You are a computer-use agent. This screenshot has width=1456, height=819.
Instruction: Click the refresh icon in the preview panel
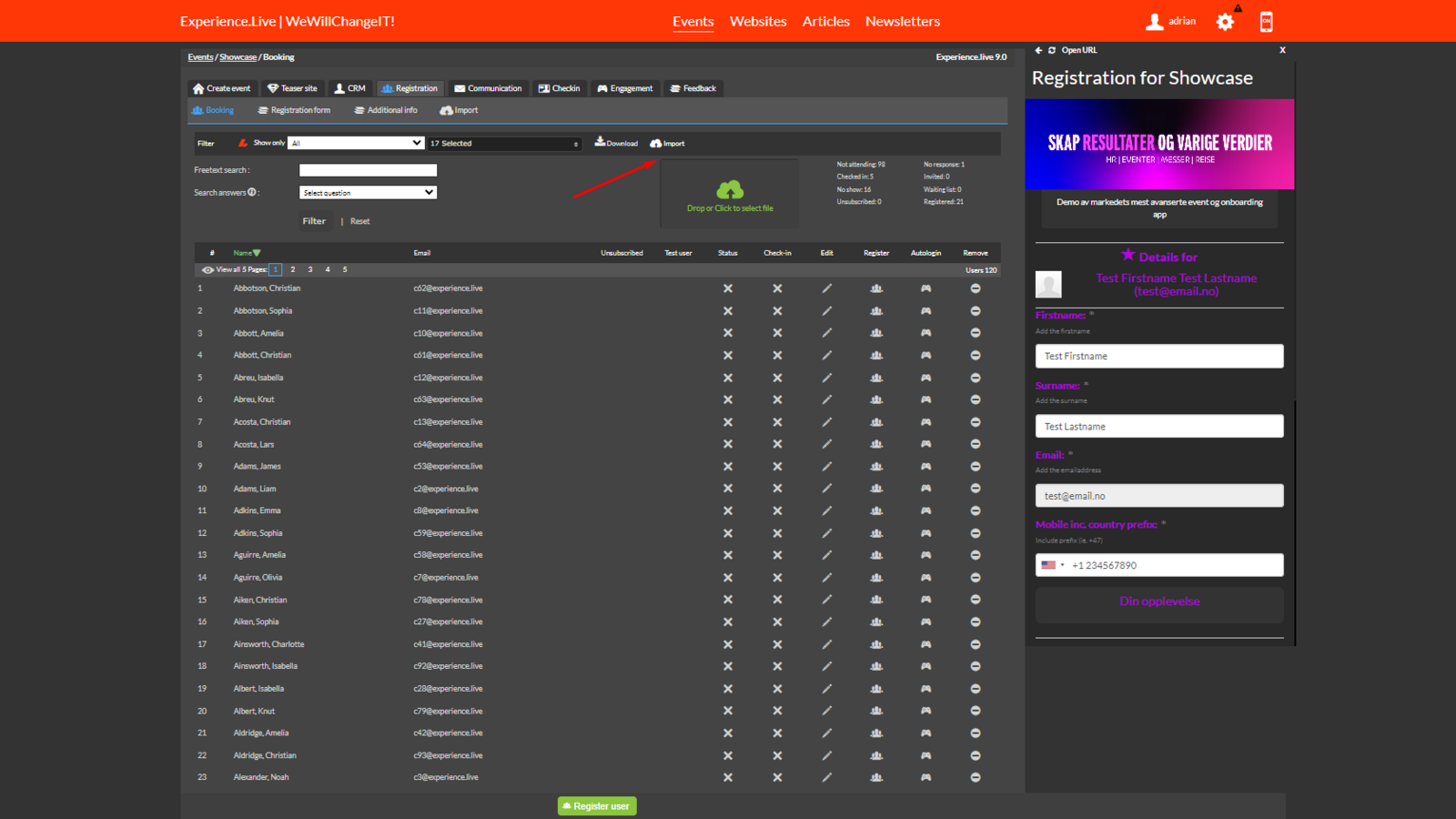tap(1052, 50)
